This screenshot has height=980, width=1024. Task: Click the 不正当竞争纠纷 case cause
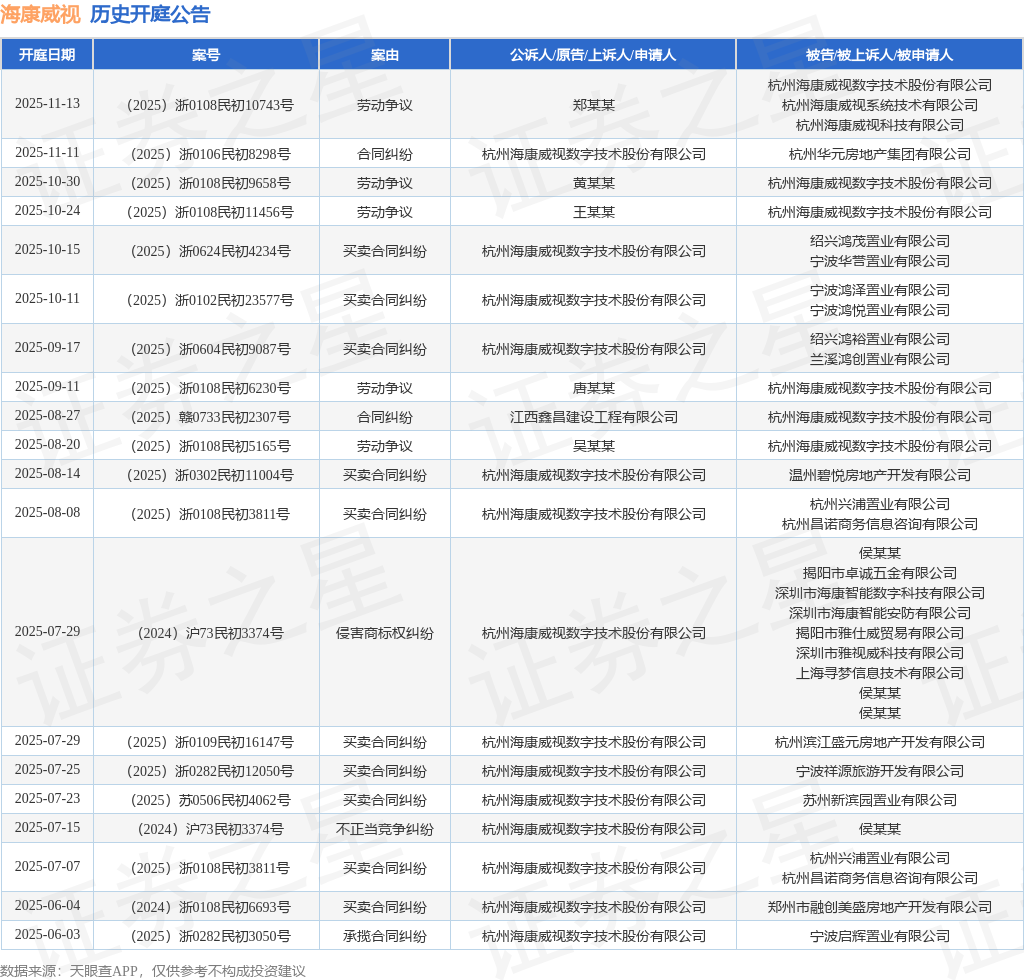point(385,830)
